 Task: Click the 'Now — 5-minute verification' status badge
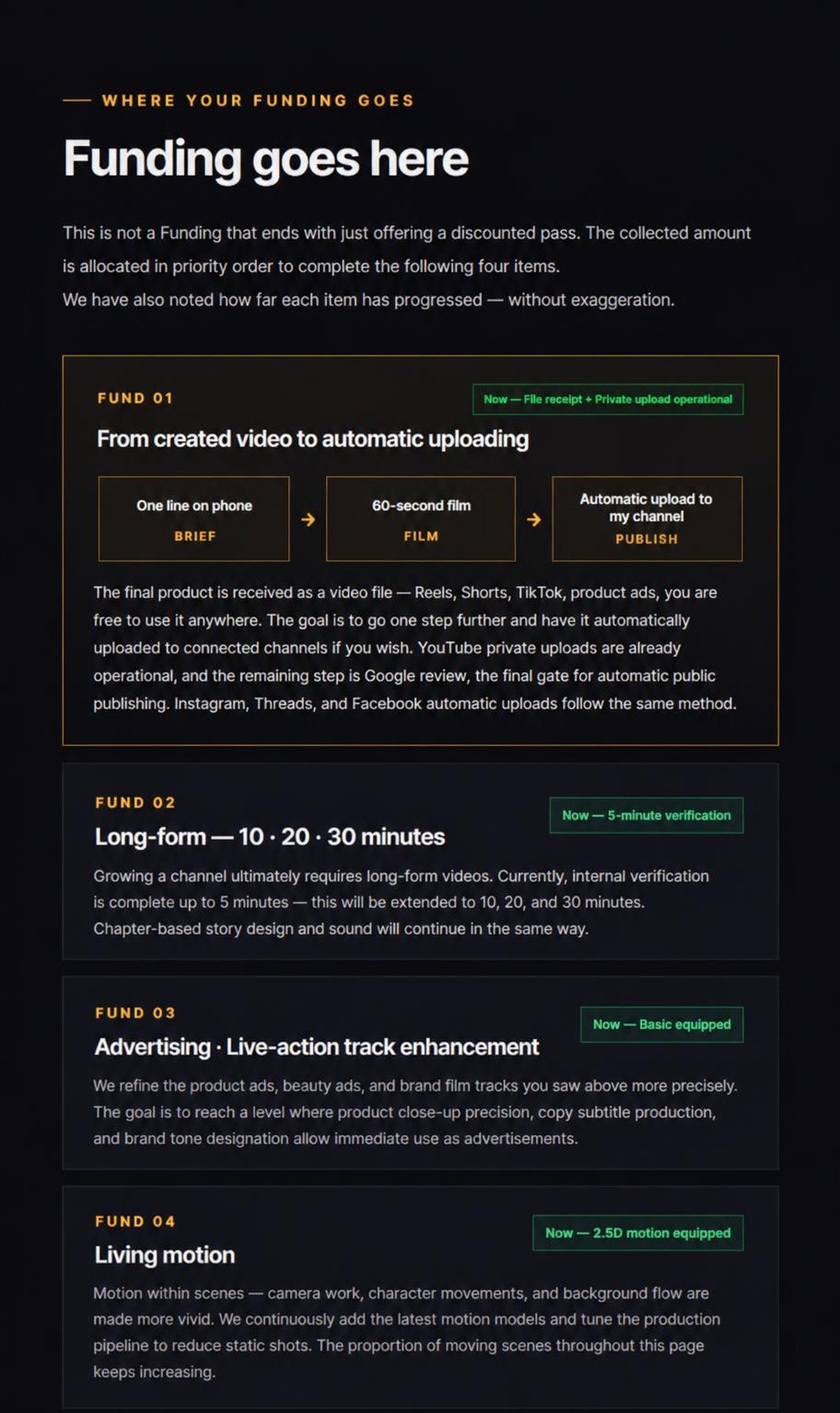(647, 815)
